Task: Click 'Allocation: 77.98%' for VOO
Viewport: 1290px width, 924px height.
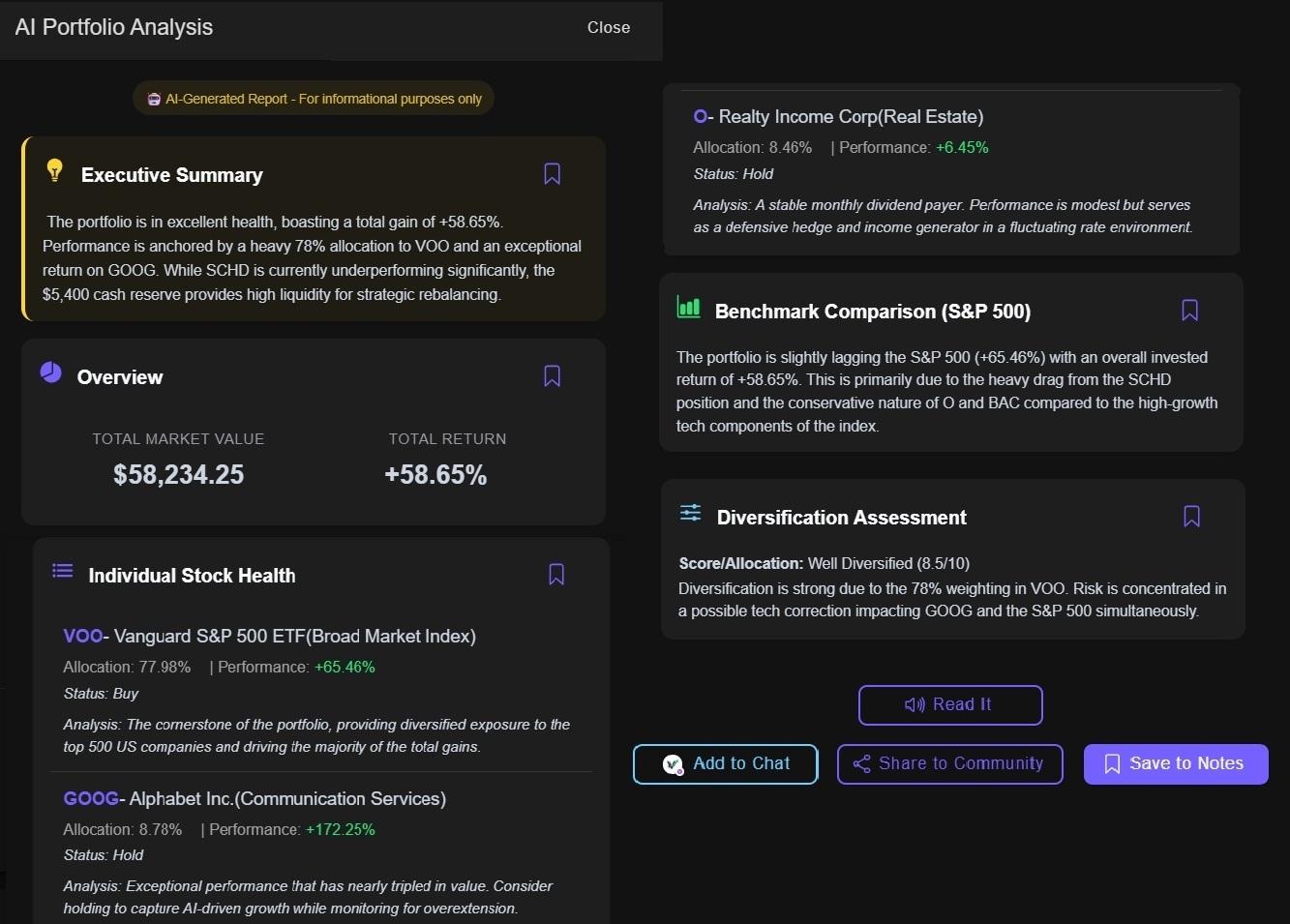Action: (127, 668)
